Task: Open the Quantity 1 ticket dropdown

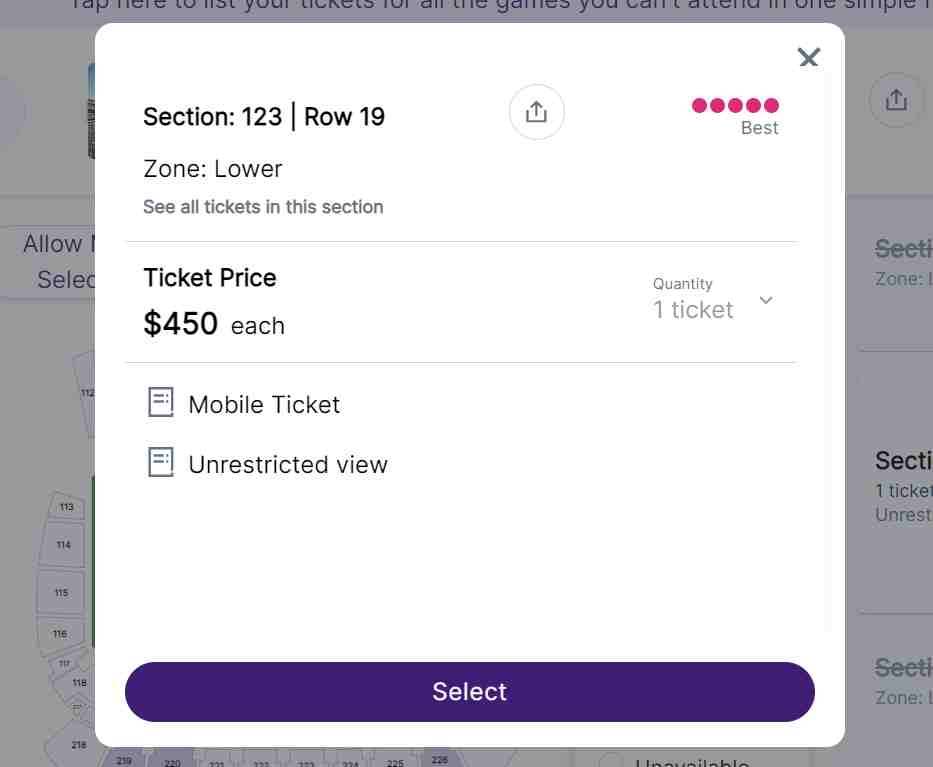Action: (x=713, y=300)
